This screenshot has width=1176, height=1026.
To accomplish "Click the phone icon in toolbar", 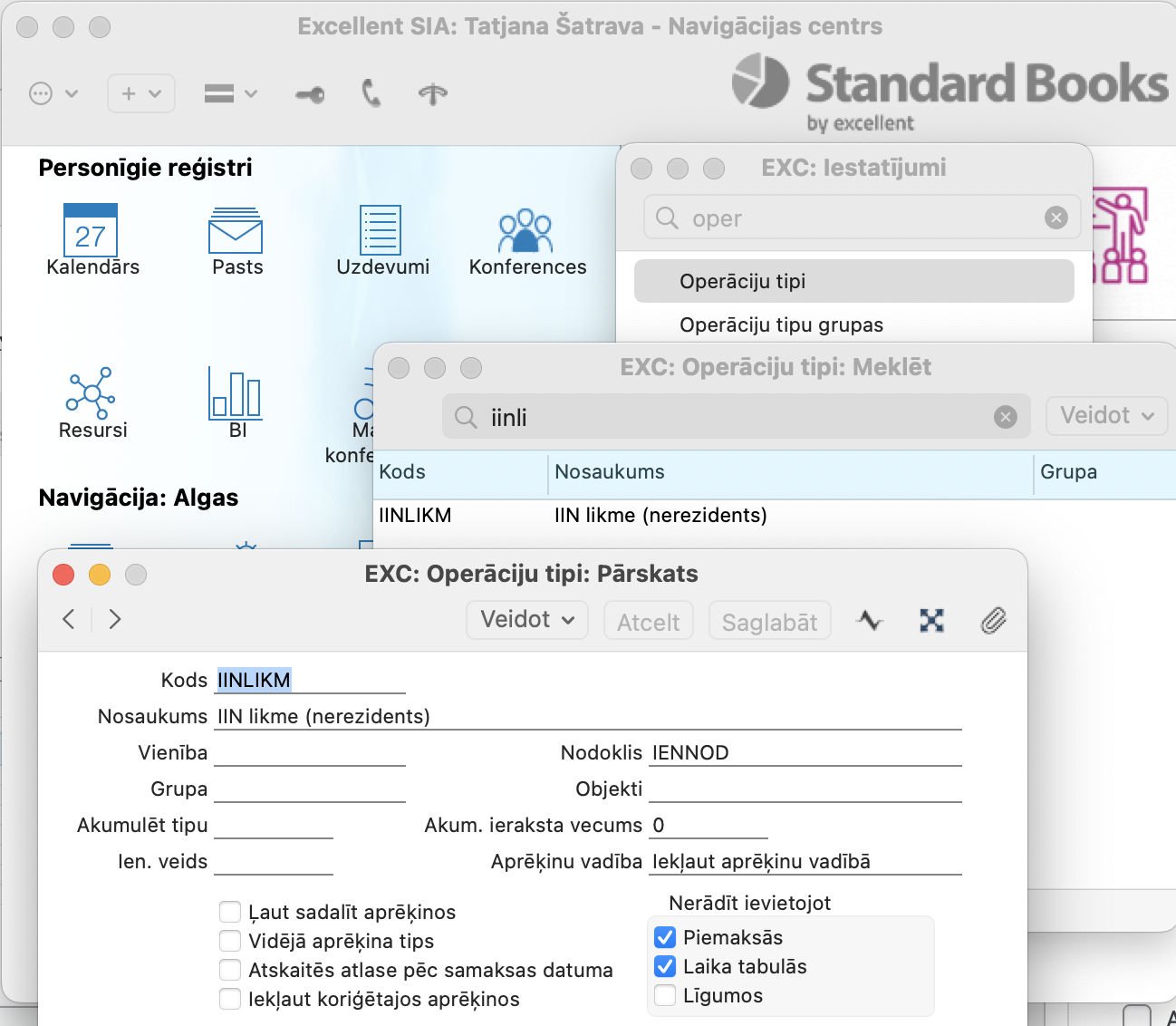I will [x=371, y=93].
